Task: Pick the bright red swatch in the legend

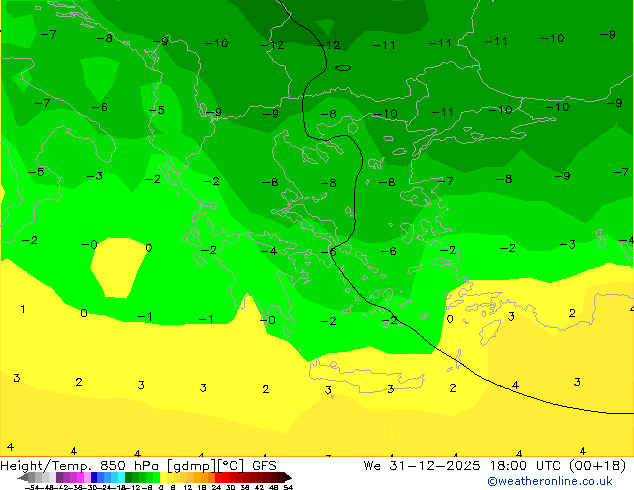Action: click(x=218, y=478)
